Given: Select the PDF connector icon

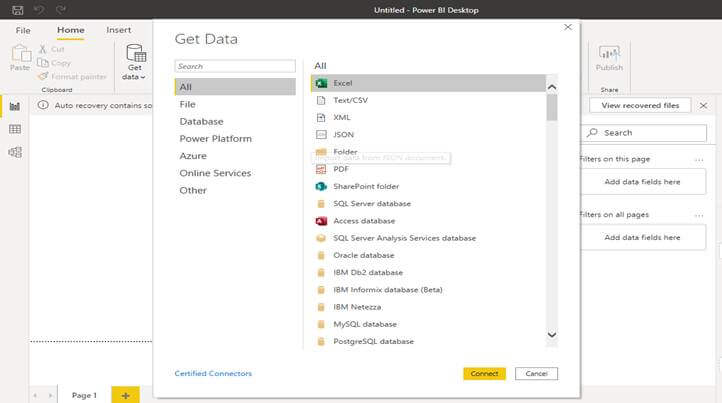Looking at the screenshot, I should tap(321, 169).
